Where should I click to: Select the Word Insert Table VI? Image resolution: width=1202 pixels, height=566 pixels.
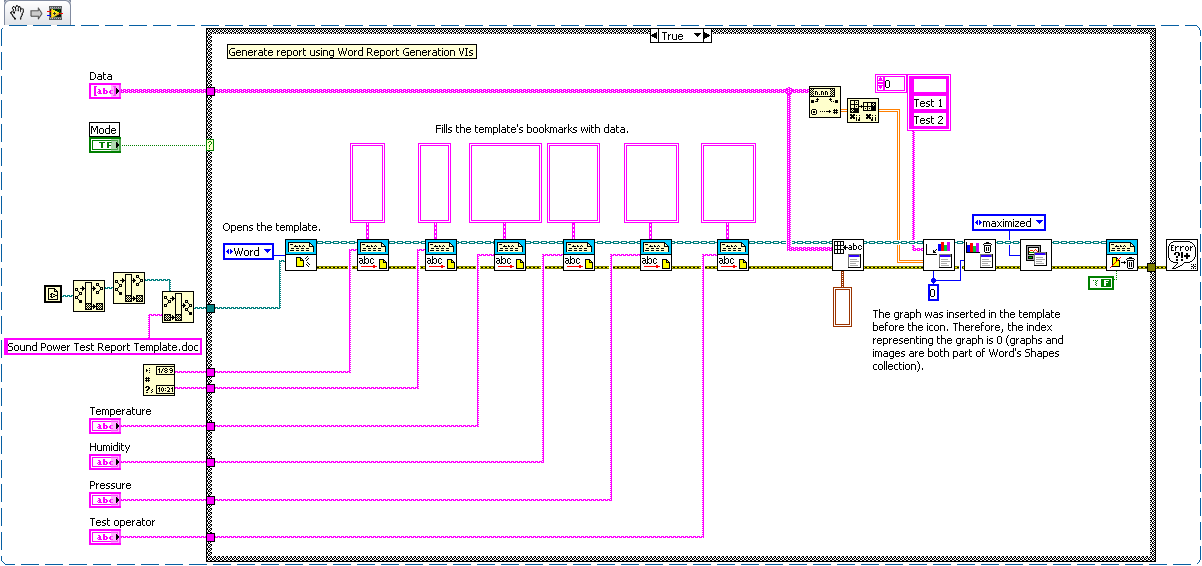847,255
